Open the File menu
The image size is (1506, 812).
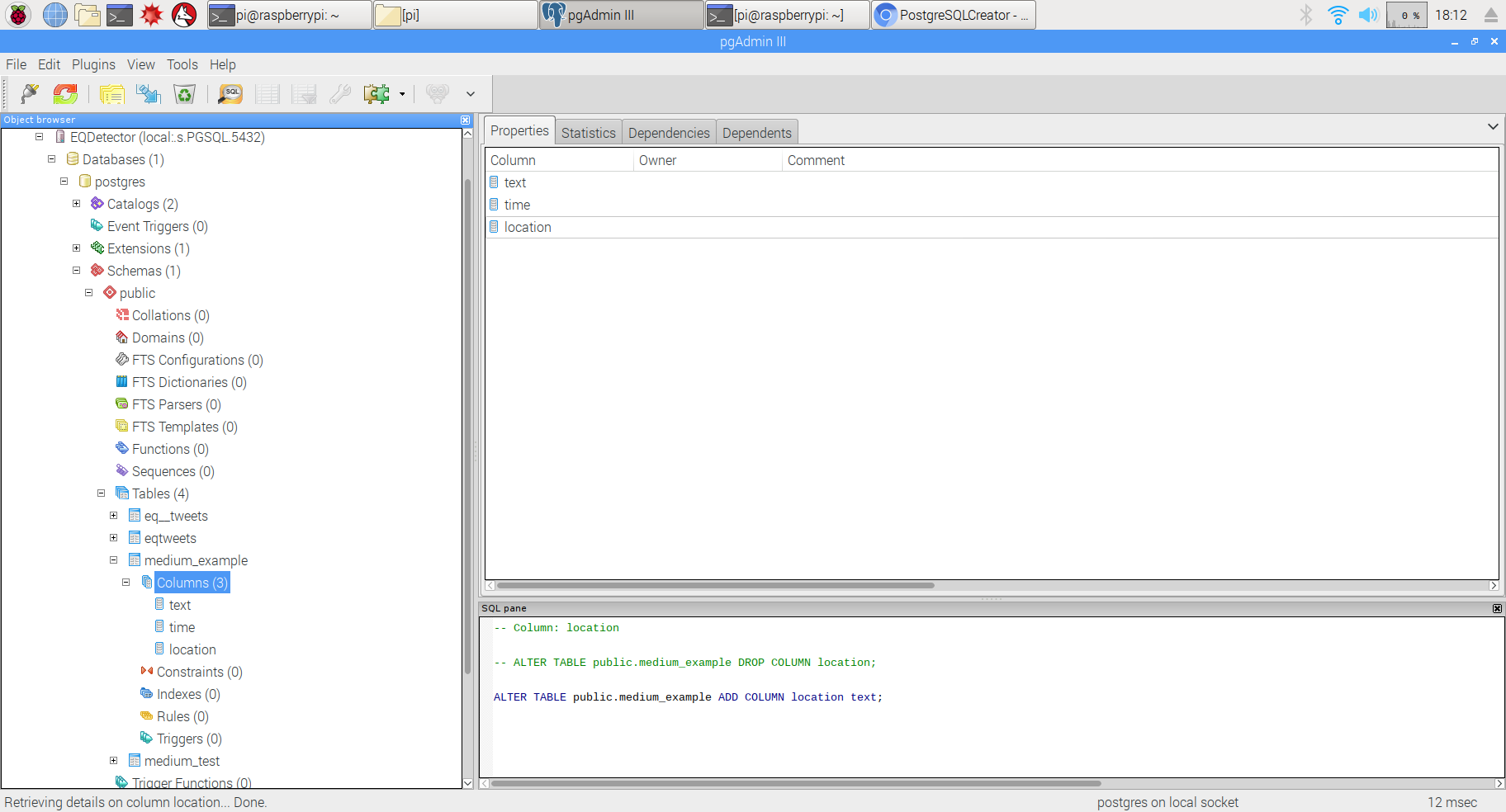(17, 64)
